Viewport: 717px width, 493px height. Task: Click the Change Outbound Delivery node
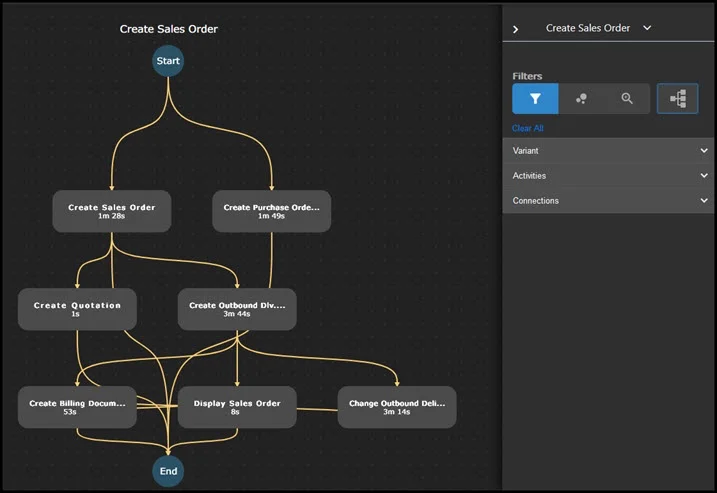[x=396, y=407]
